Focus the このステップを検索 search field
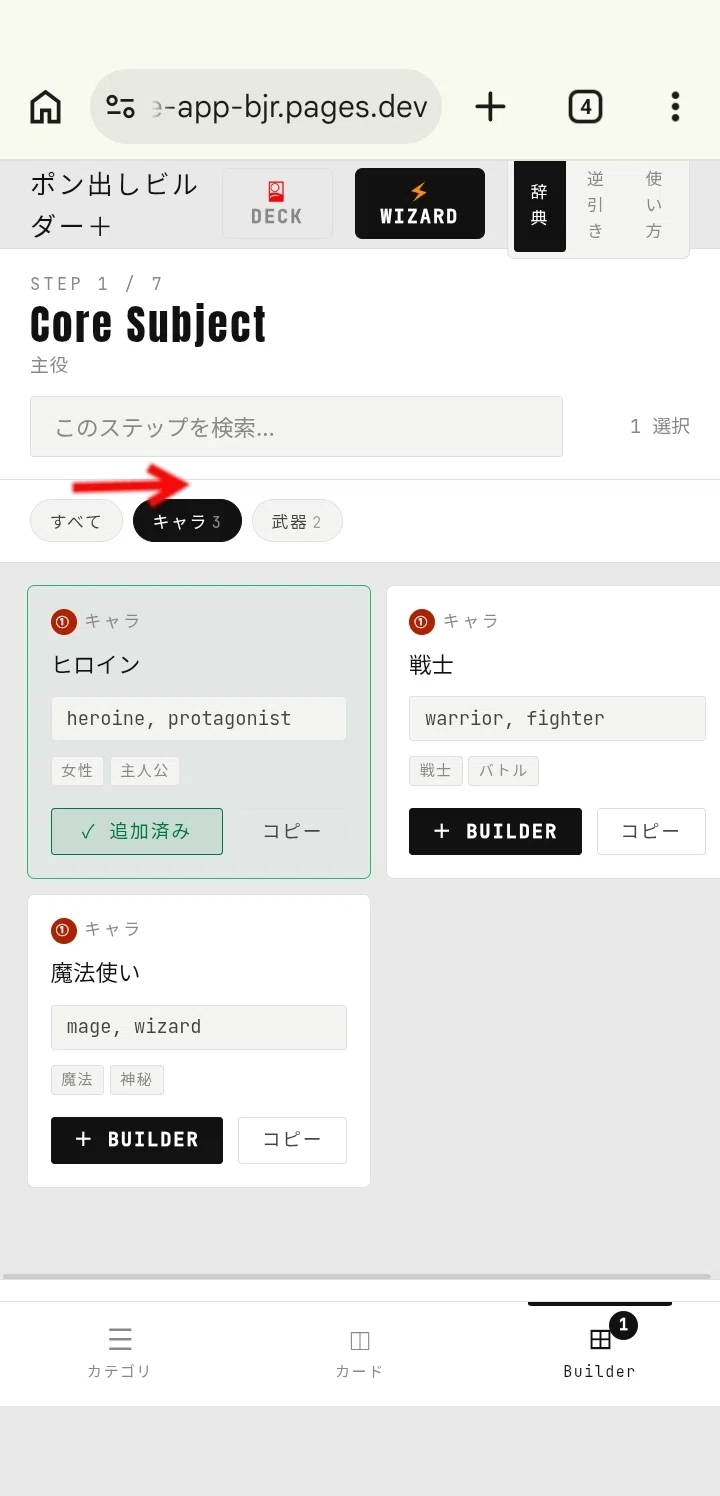720x1496 pixels. coord(296,427)
